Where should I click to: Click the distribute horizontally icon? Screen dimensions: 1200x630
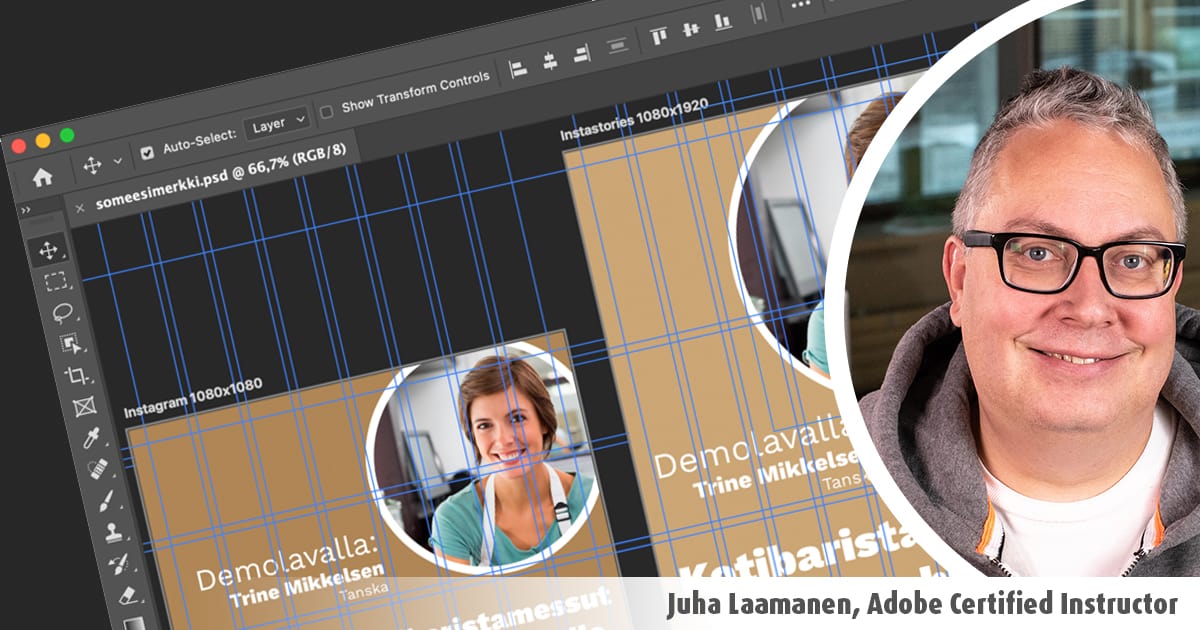click(758, 13)
